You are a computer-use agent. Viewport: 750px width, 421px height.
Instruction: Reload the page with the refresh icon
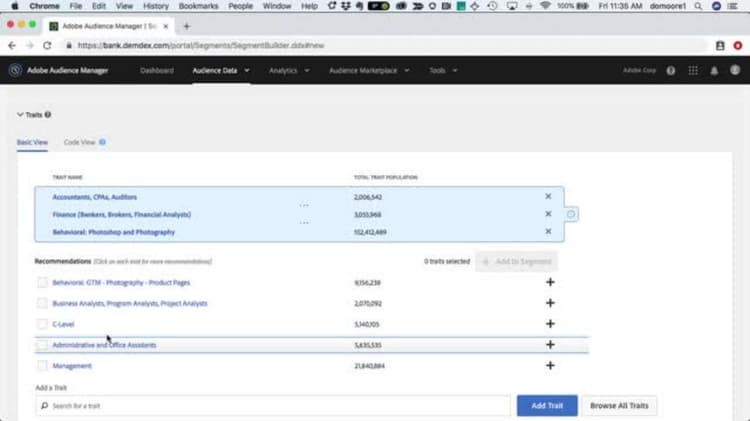coord(47,45)
